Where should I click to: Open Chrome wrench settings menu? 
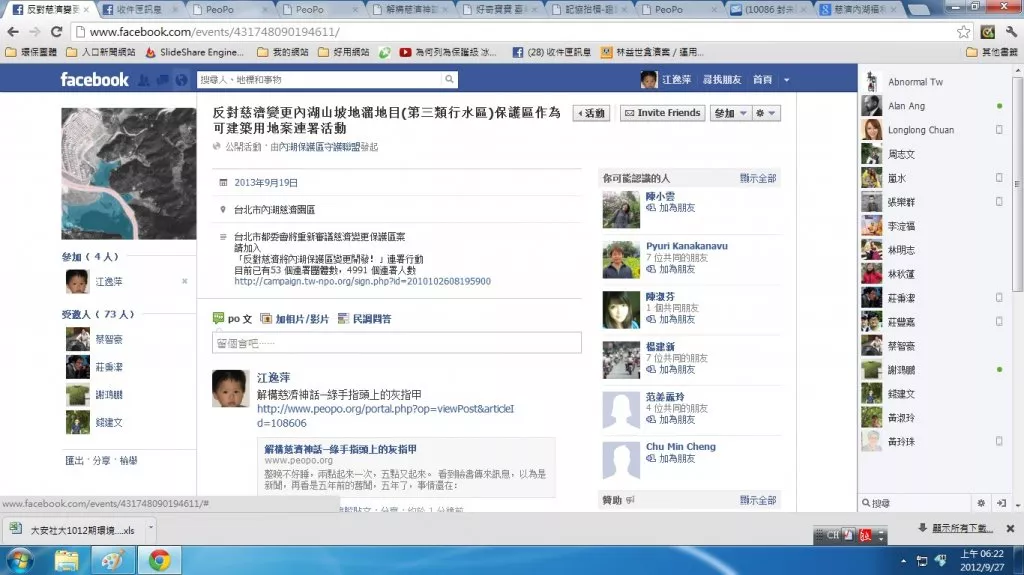point(1010,31)
